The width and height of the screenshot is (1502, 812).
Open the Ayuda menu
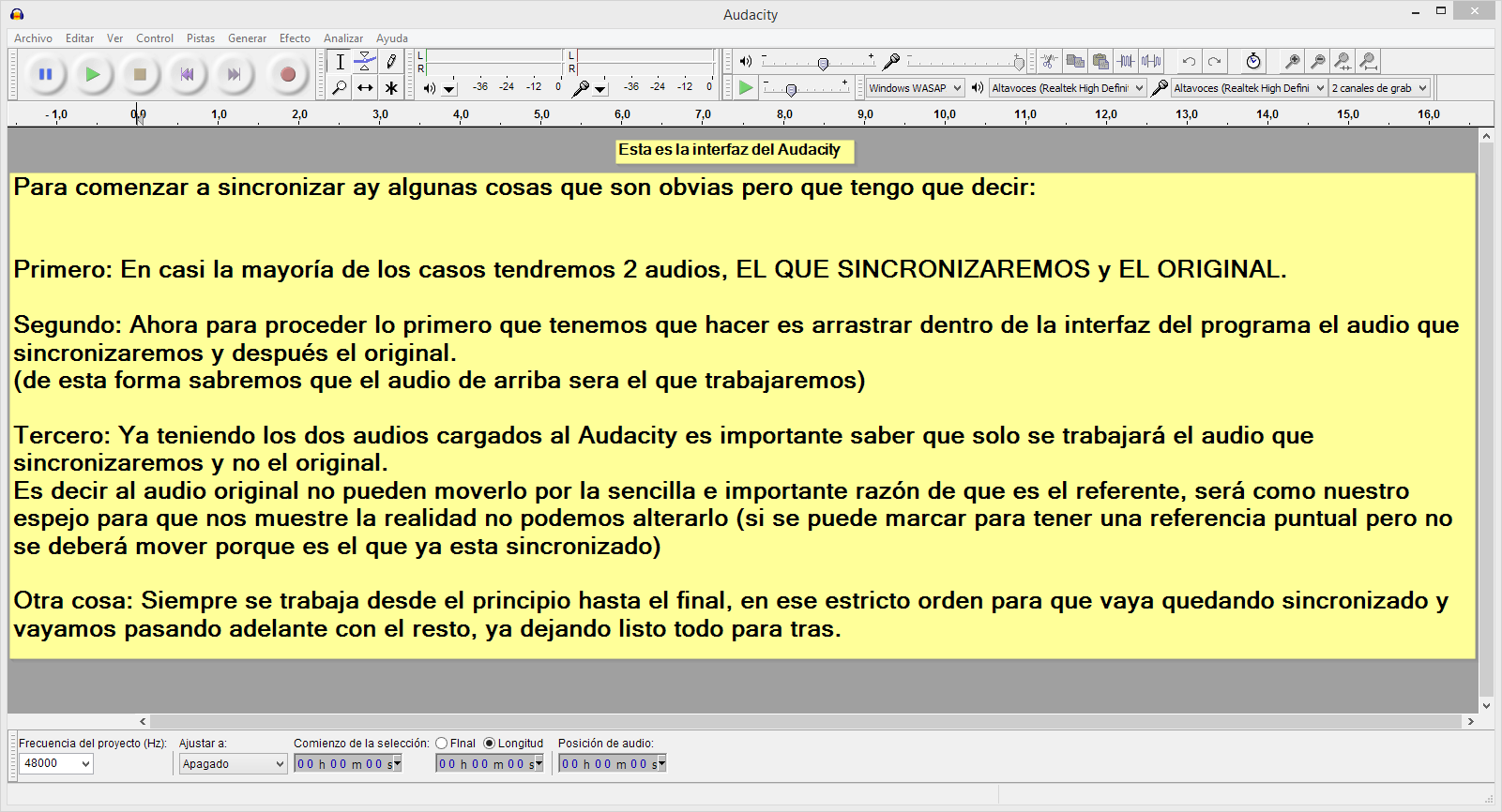(x=392, y=38)
